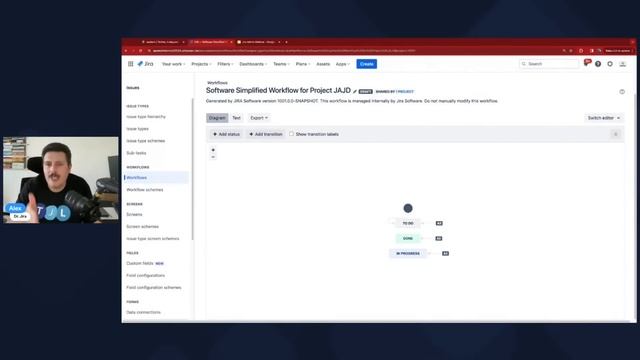Open the Teams dropdown

tap(281, 64)
